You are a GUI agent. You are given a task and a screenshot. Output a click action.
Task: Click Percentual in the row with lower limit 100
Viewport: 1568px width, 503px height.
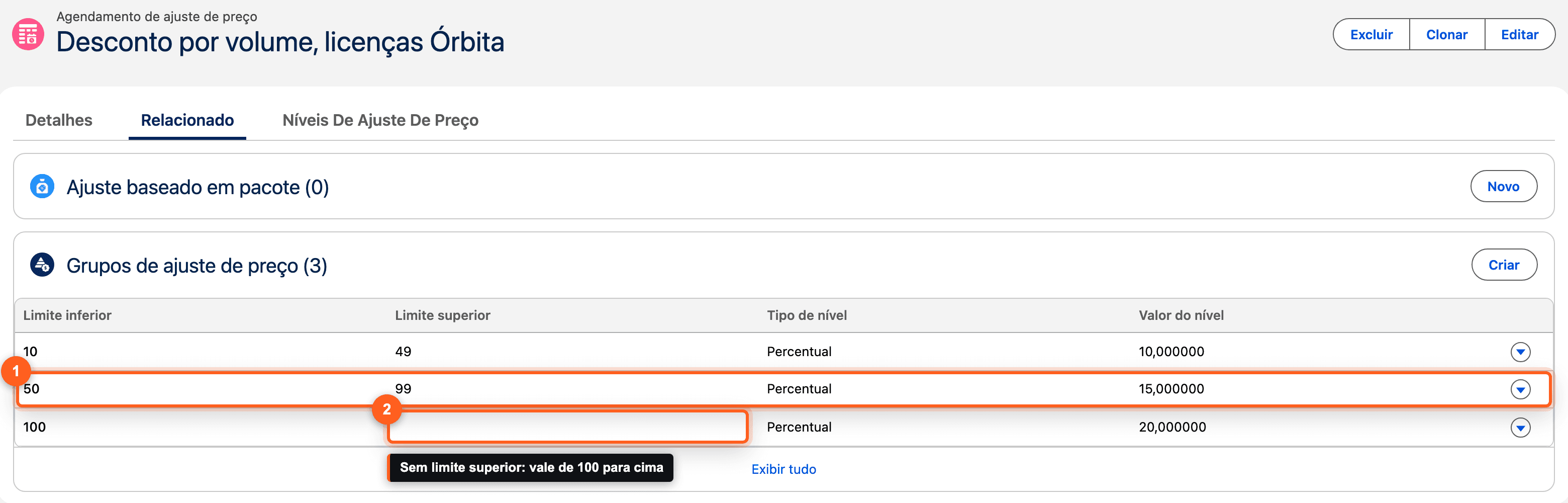coord(799,428)
